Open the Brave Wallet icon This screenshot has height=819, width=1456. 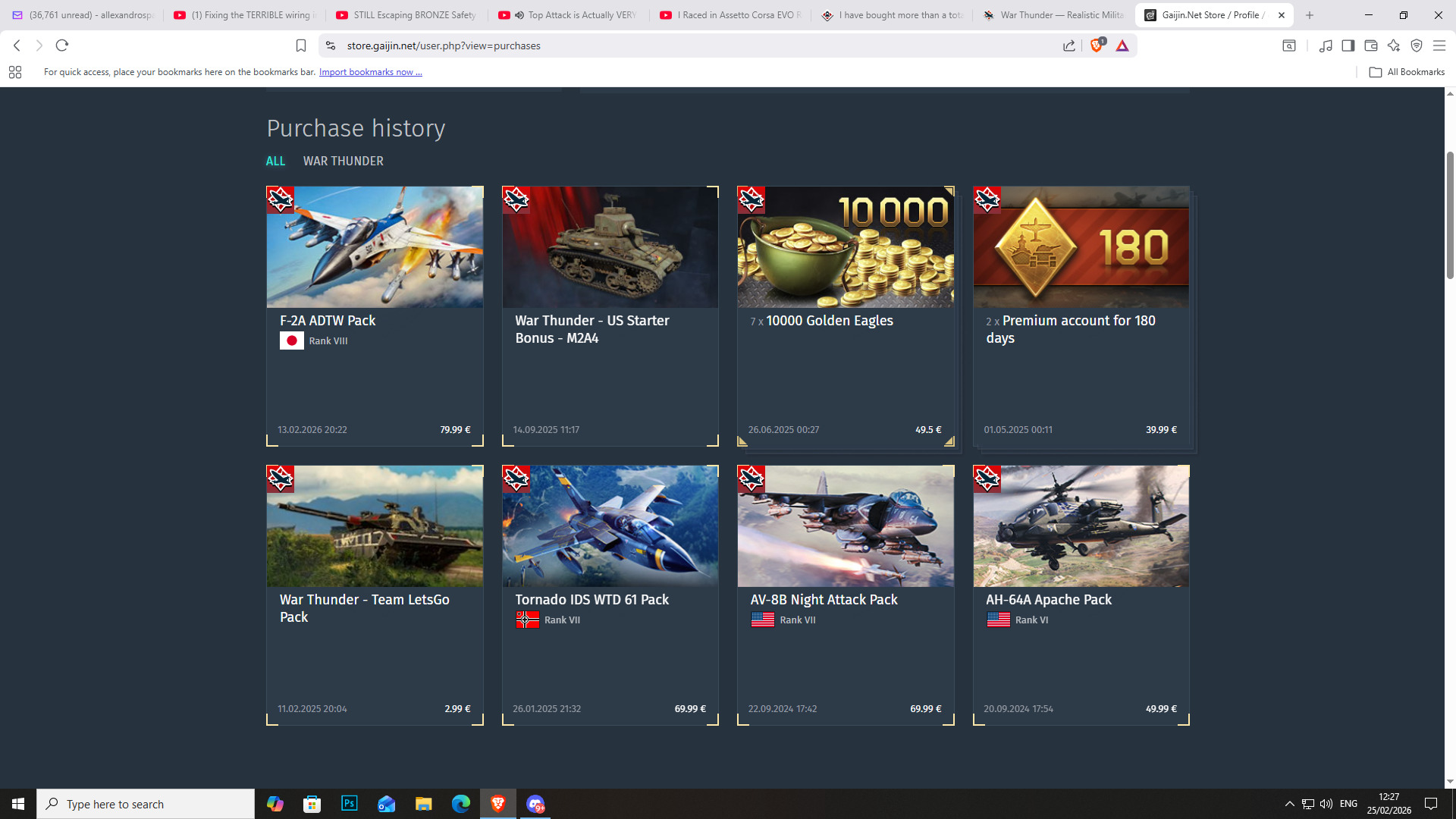coord(1370,45)
